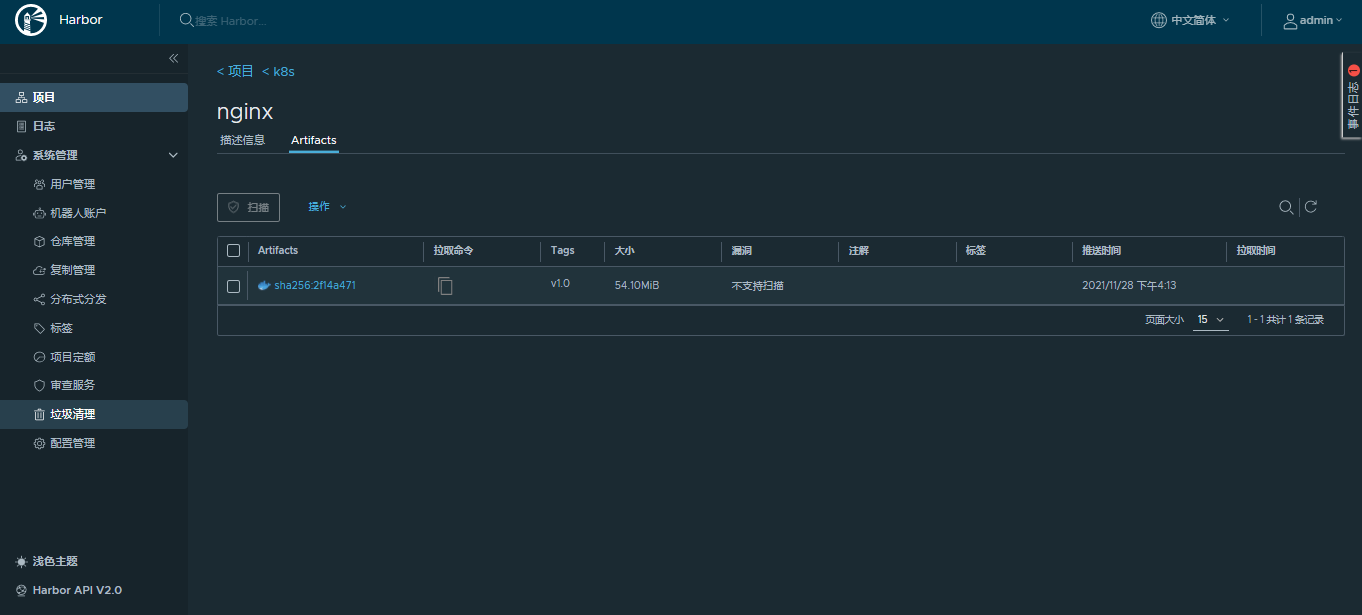
Task: Click the 仓库管理 registry cube icon
Action: [x=39, y=241]
